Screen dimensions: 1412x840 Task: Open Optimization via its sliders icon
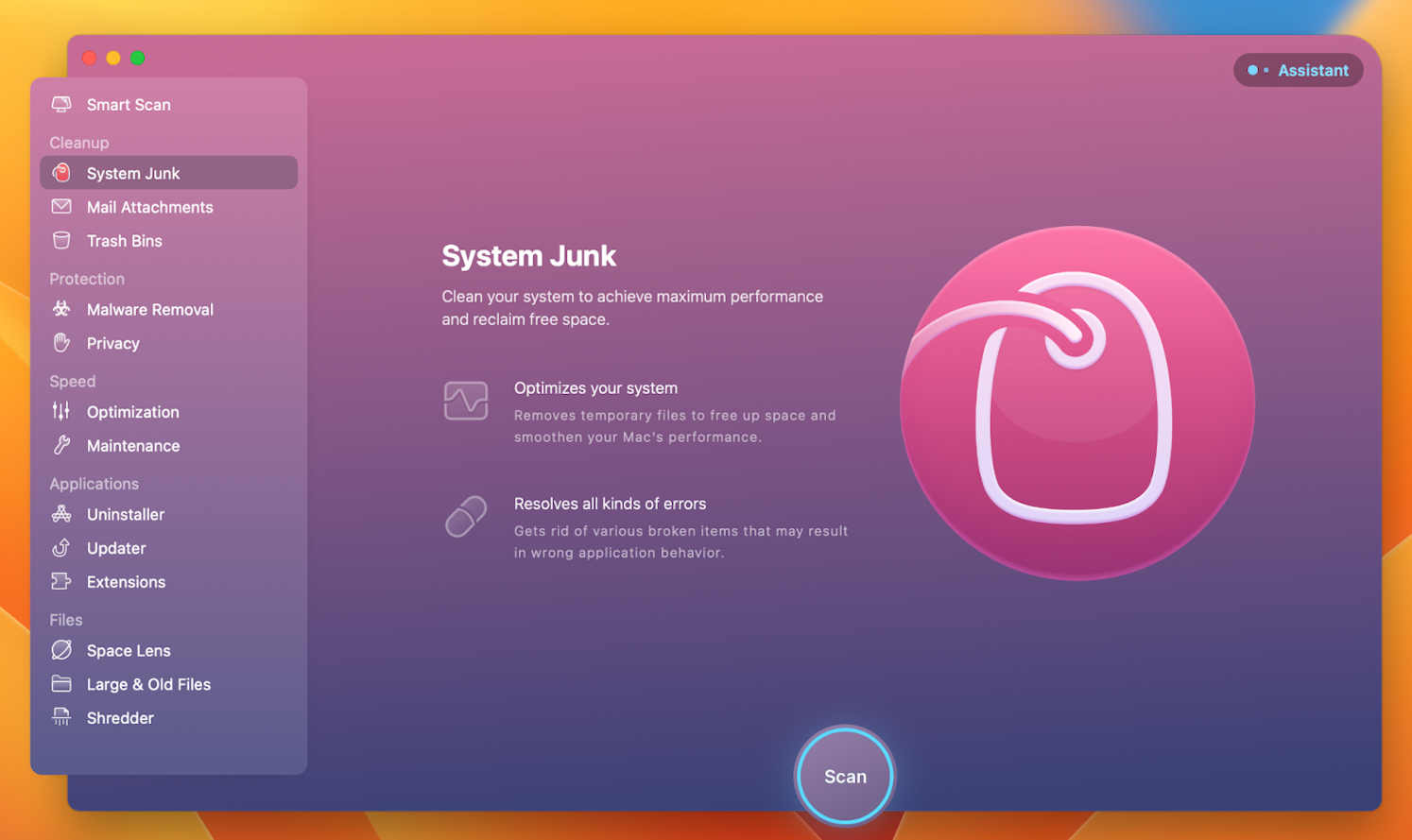(61, 411)
